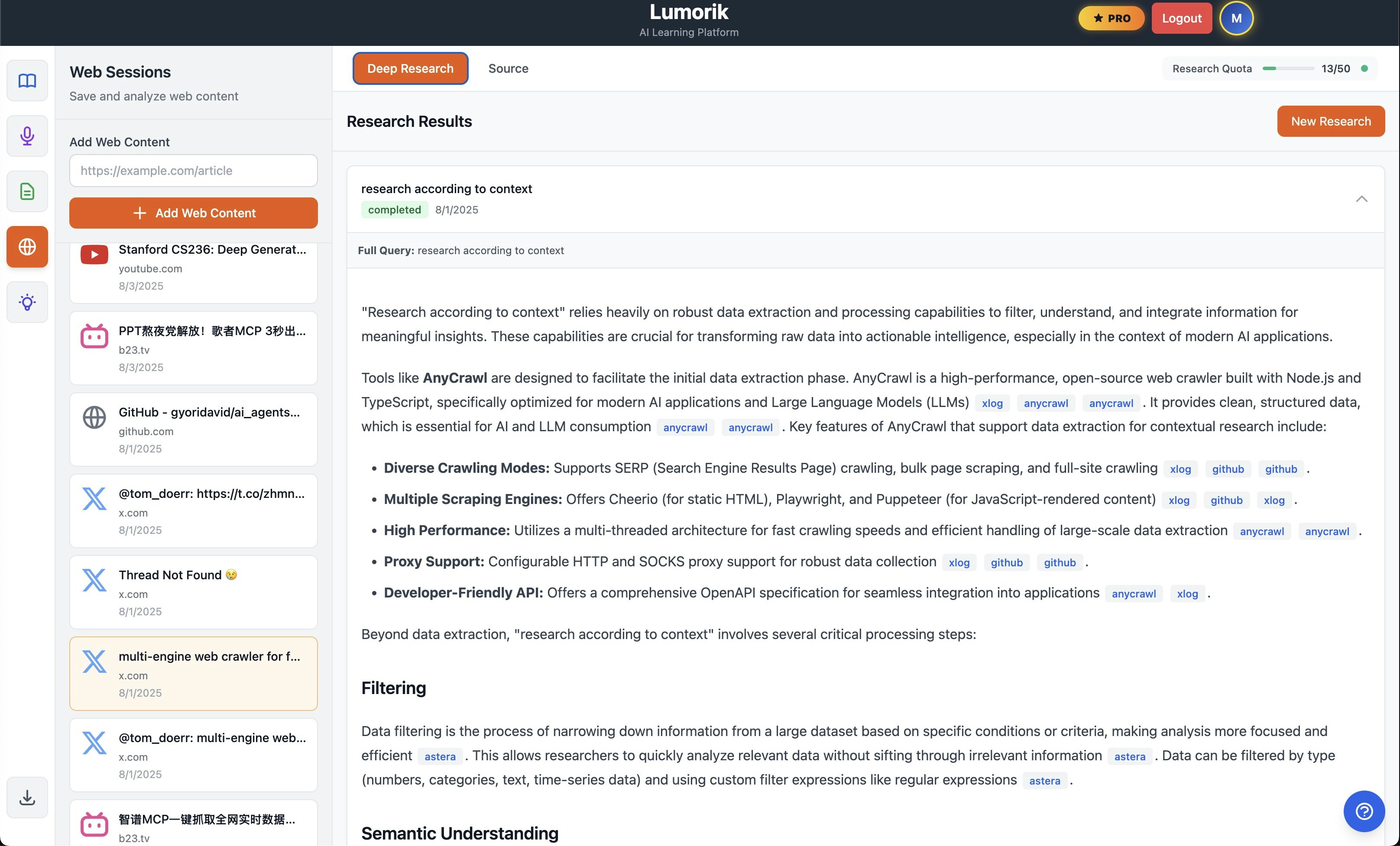The image size is (1400, 846).
Task: Click the M user avatar
Action: 1236,18
